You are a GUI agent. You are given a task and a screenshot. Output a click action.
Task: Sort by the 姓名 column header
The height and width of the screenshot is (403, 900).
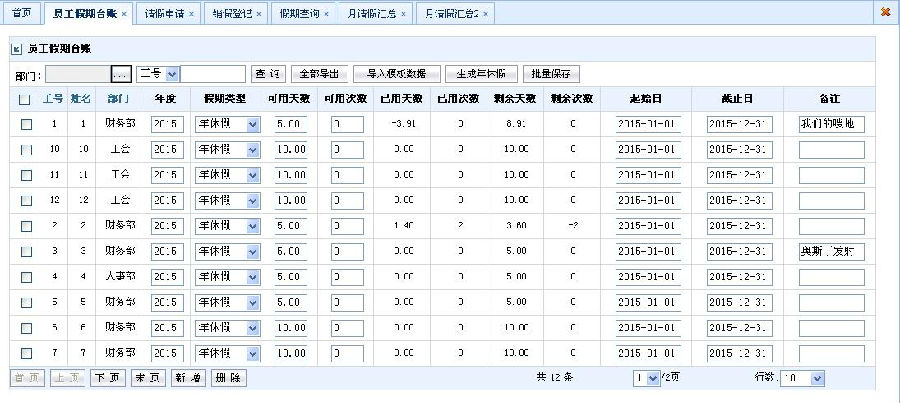click(81, 99)
